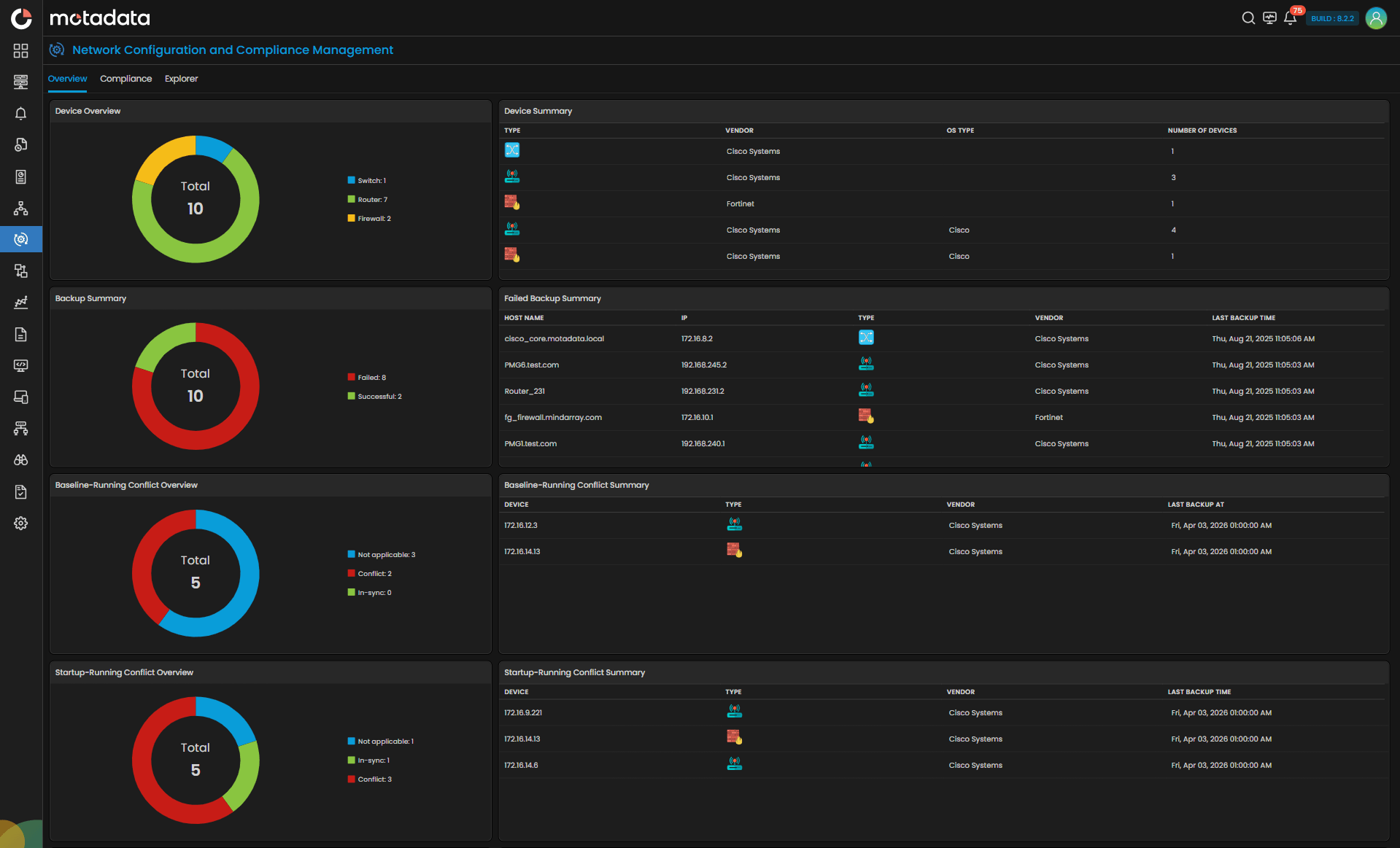1400x848 pixels.
Task: Open cisco_core.motadata.local in Failed Backup Summary
Action: tap(555, 338)
